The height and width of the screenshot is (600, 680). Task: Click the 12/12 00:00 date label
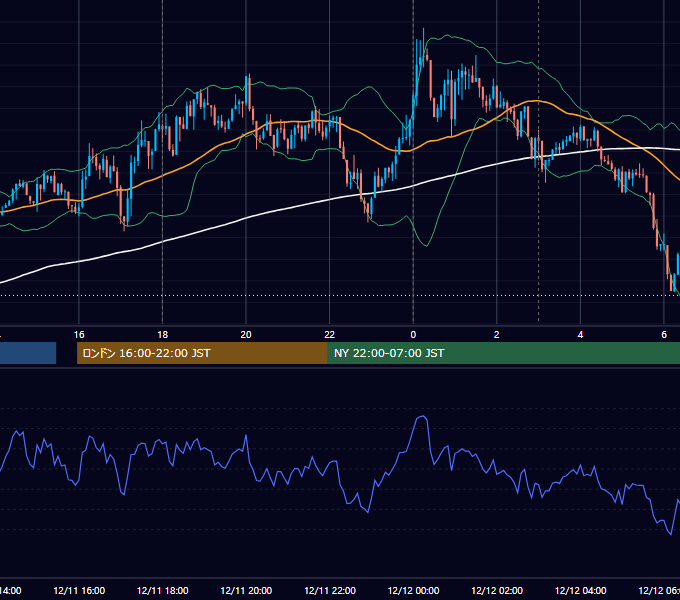tap(413, 590)
